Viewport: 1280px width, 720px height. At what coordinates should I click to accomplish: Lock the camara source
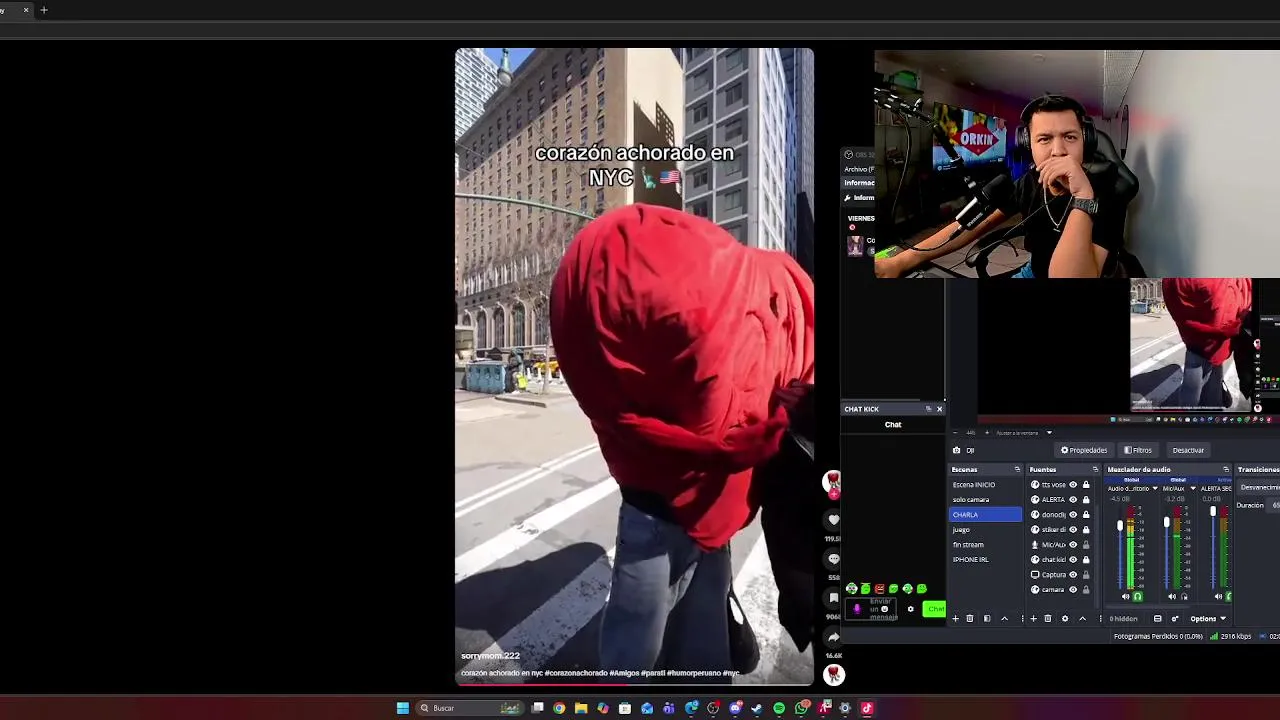pos(1086,590)
